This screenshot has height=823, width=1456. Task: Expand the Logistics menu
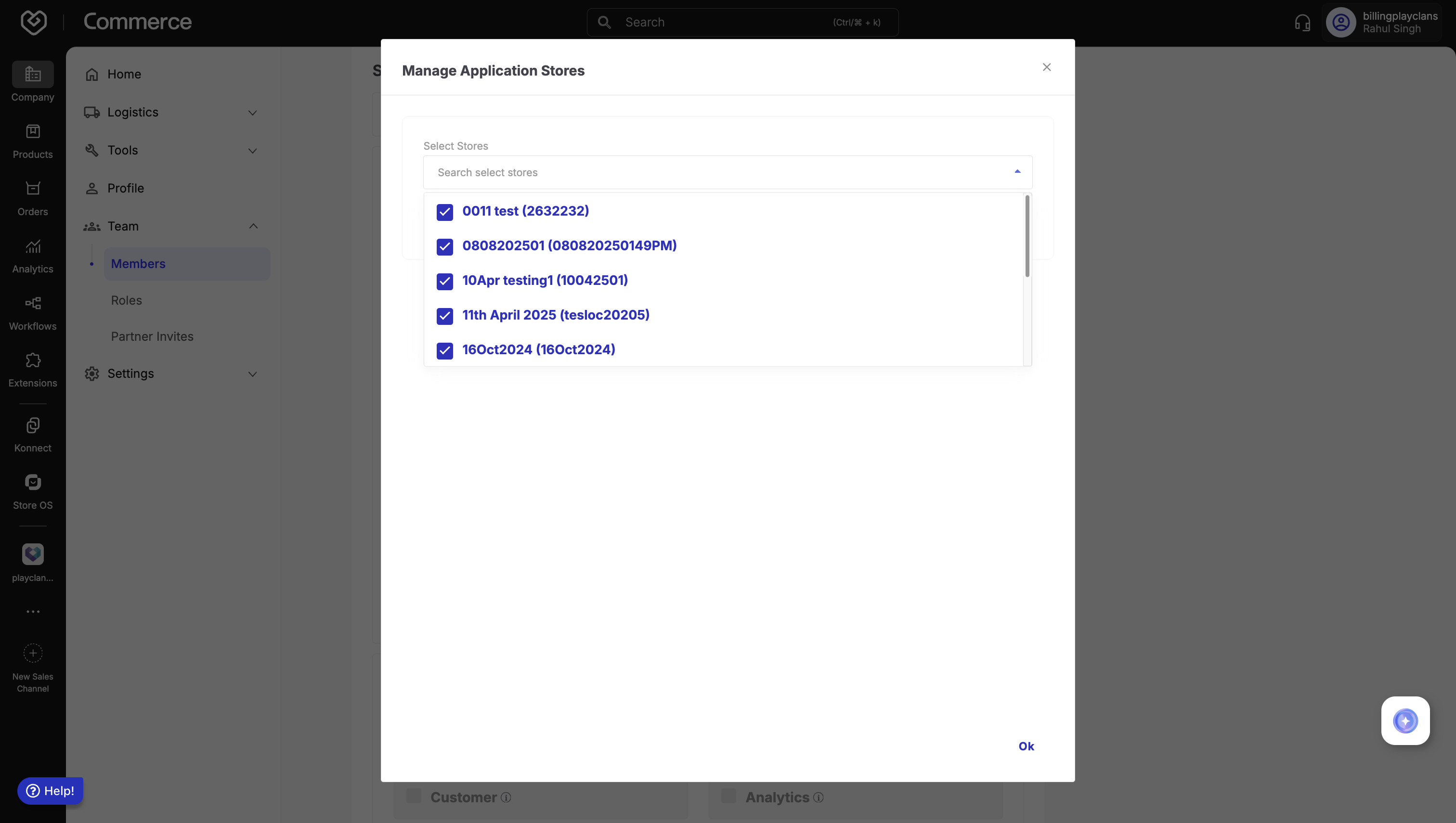pos(252,113)
